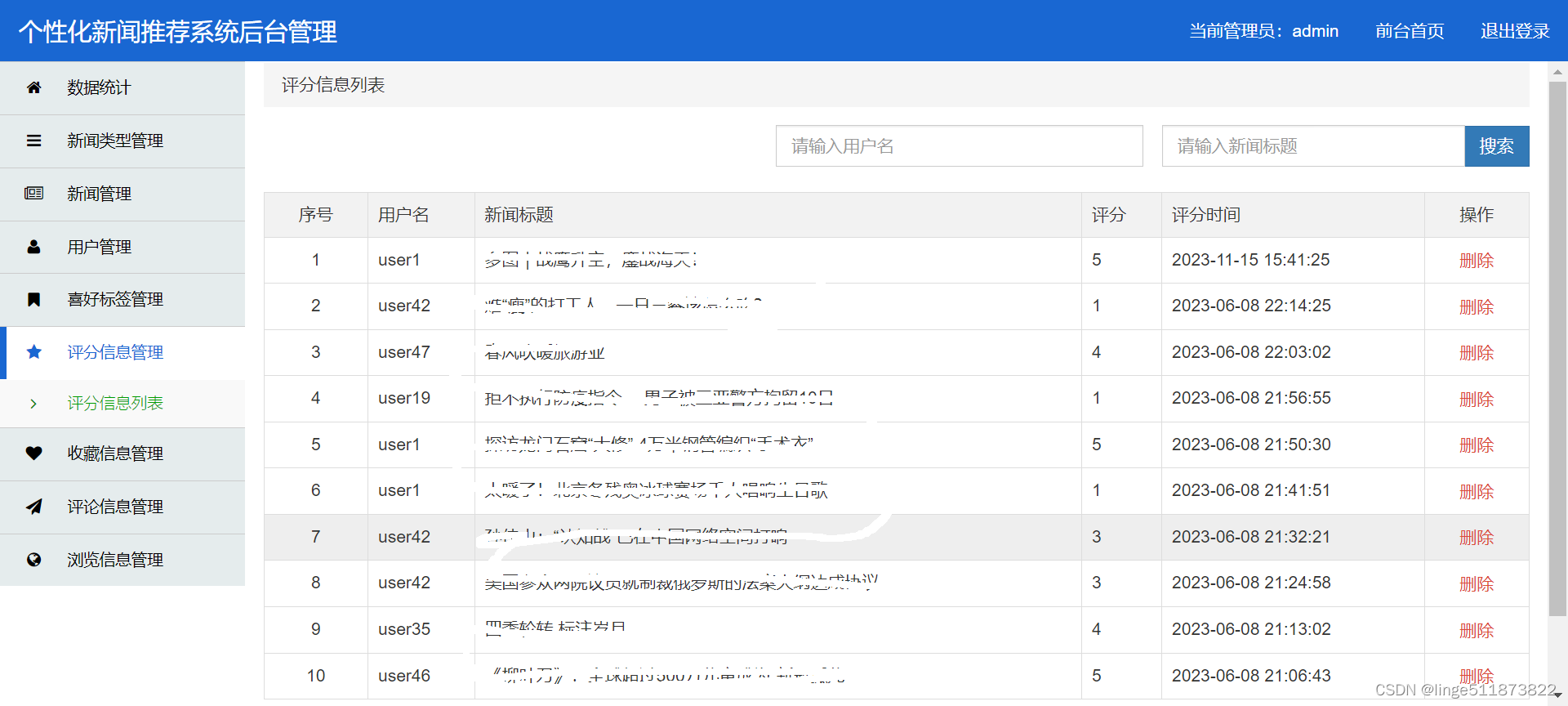
Task: Click the user icon beside 用户管理
Action: point(33,247)
